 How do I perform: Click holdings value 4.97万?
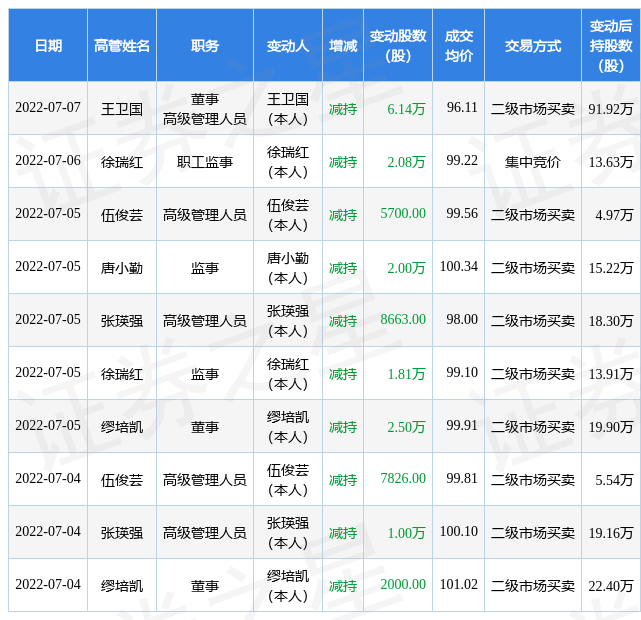coord(614,215)
